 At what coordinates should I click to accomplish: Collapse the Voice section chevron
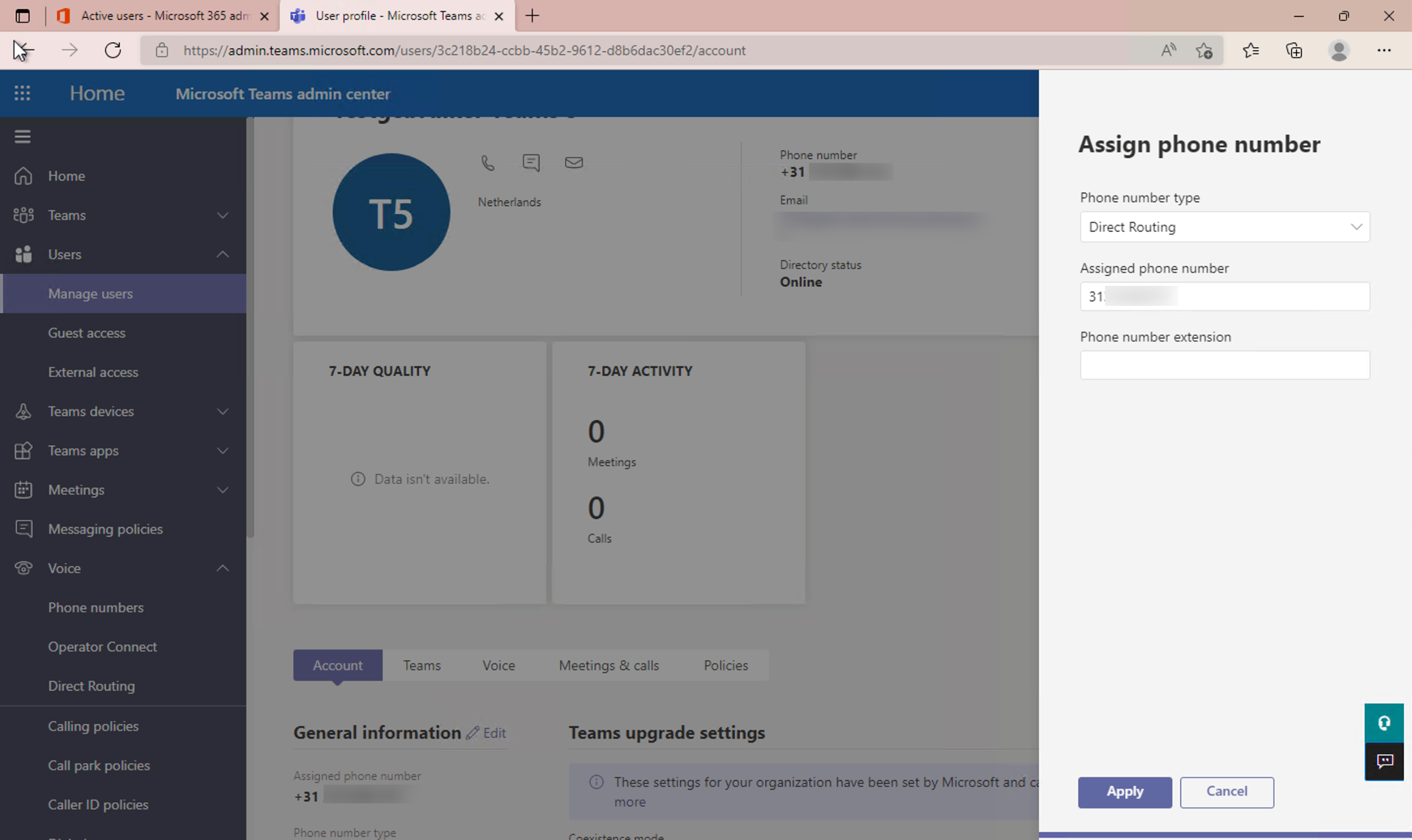pyautogui.click(x=223, y=568)
